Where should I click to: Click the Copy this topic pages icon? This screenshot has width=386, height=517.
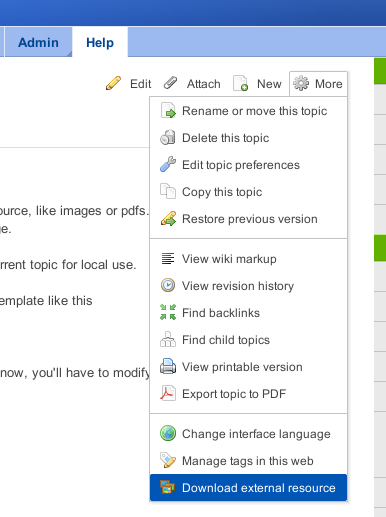(x=168, y=192)
